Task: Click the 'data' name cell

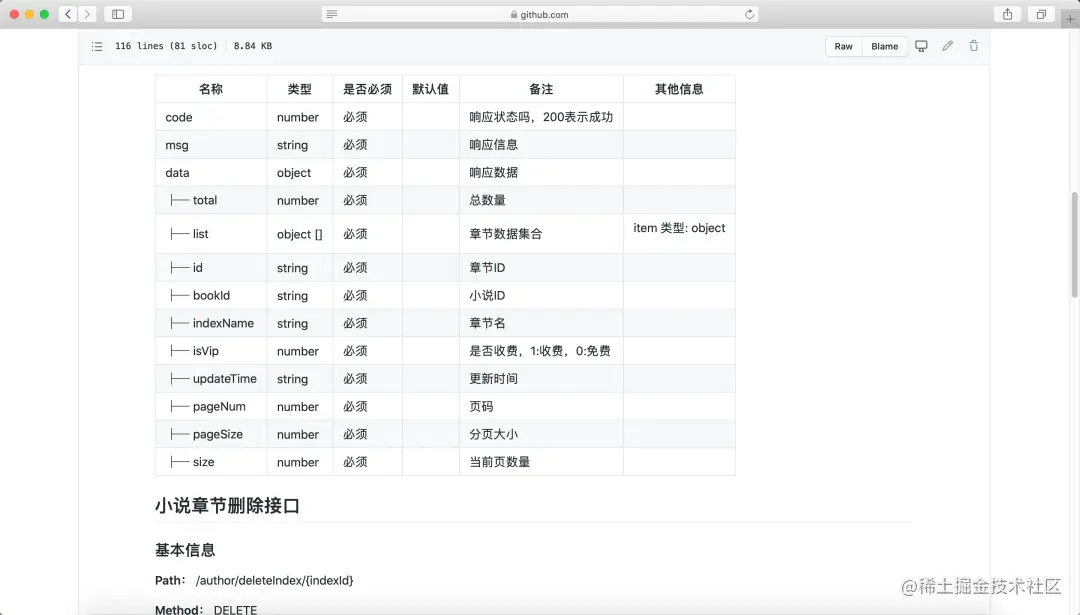Action: 211,172
